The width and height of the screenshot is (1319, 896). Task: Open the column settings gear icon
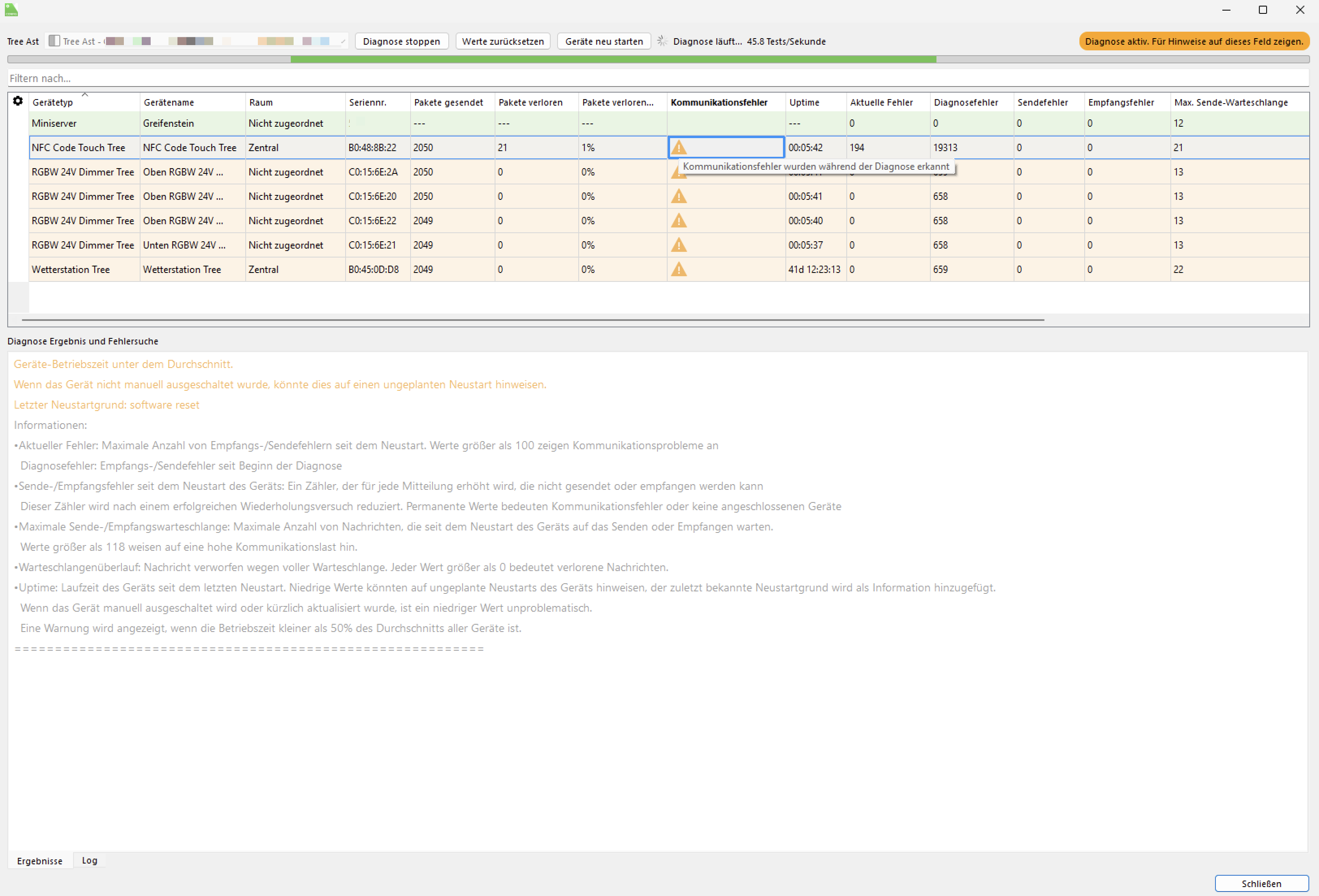point(17,101)
